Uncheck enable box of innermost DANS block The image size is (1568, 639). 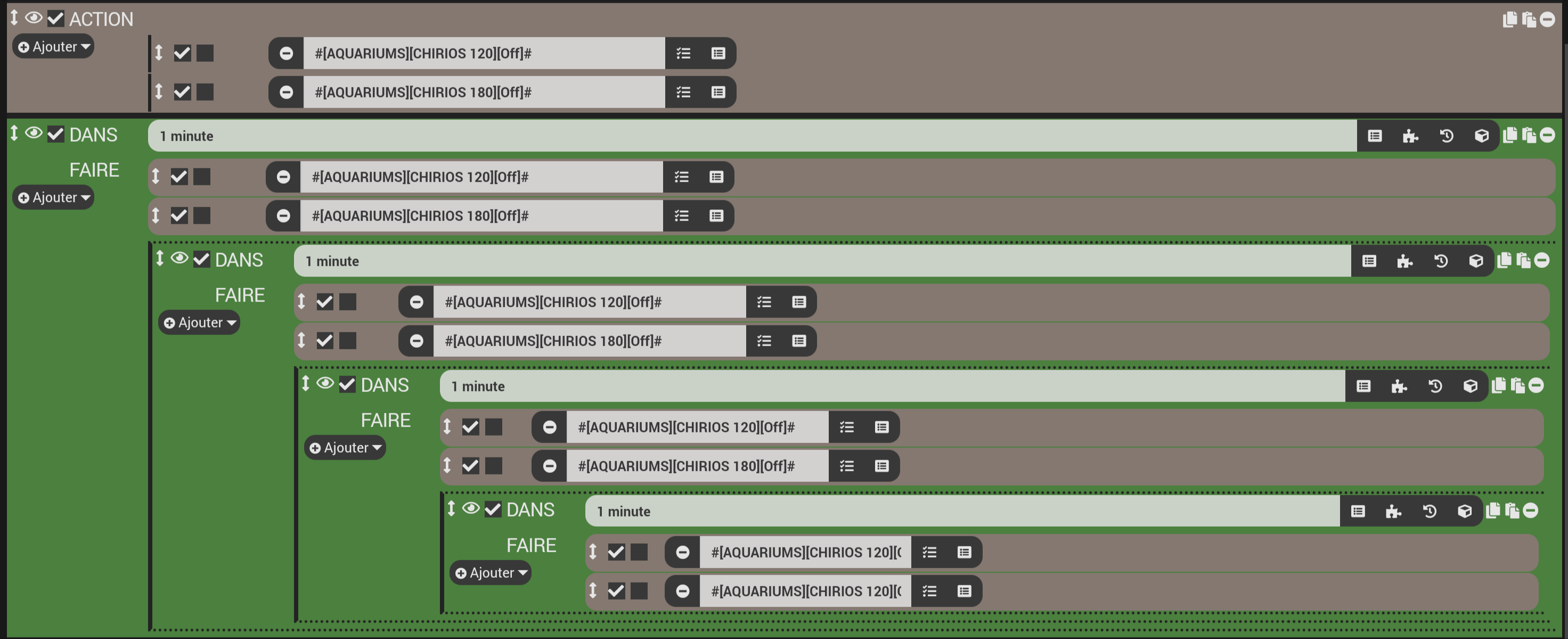point(493,510)
